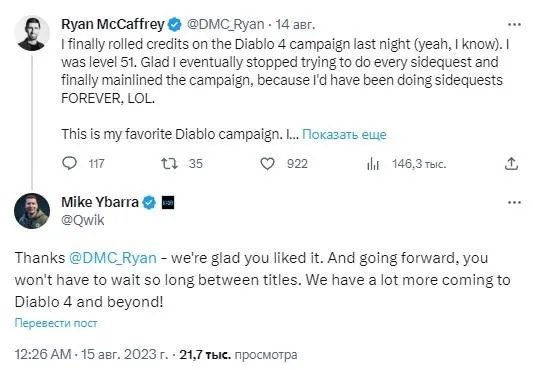Open Ryan McCaffrey's profile avatar
Image resolution: width=533 pixels, height=370 pixels.
(x=32, y=33)
